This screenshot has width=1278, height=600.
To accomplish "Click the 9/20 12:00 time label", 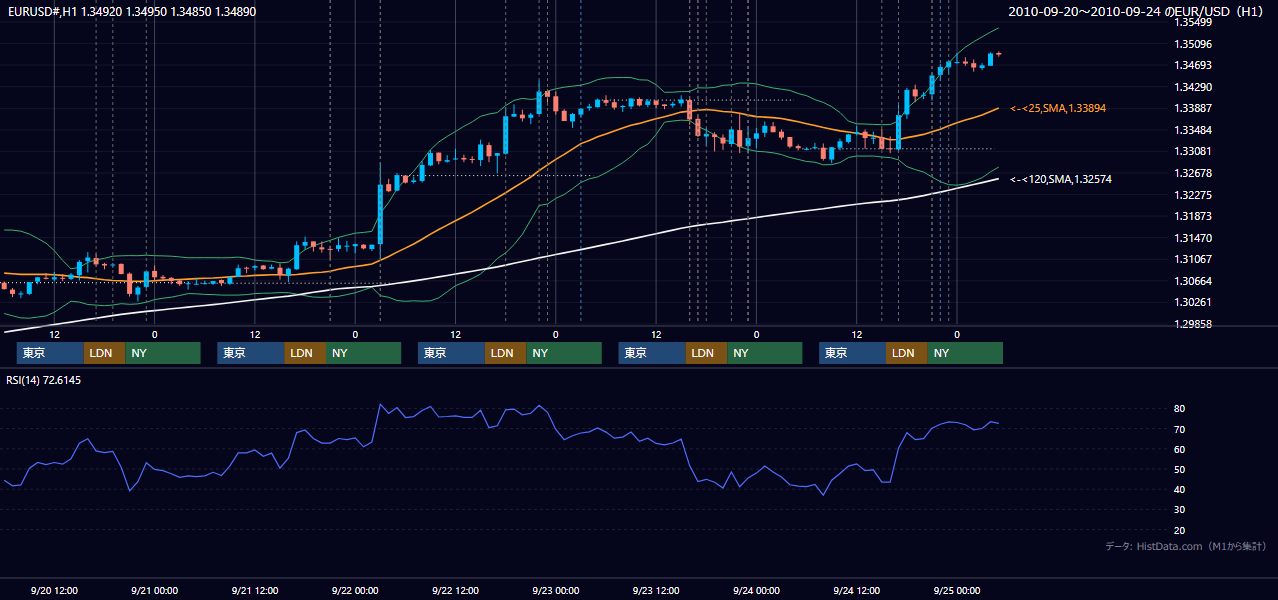I will (54, 590).
